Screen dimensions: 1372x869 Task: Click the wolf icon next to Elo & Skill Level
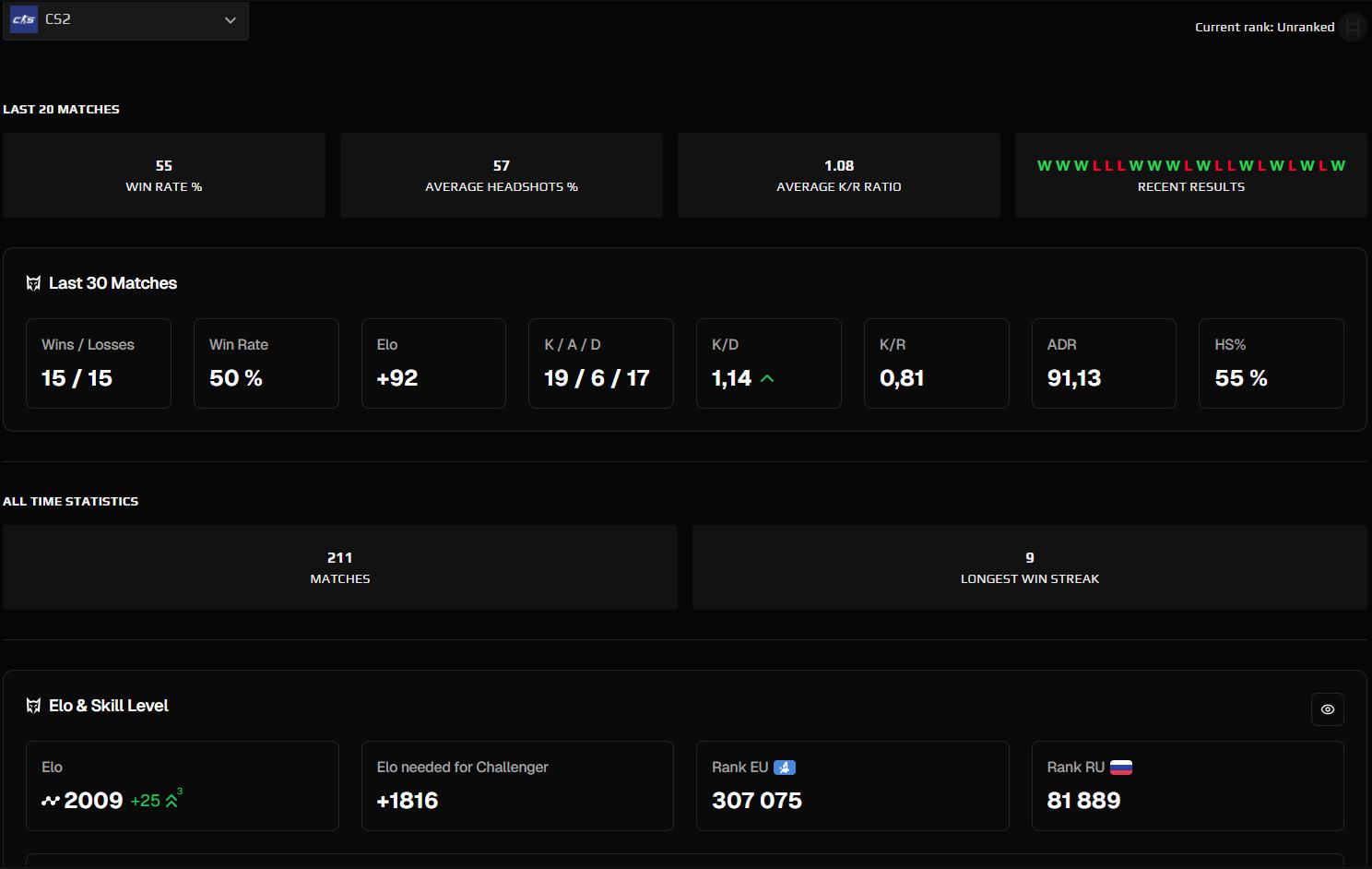[33, 705]
